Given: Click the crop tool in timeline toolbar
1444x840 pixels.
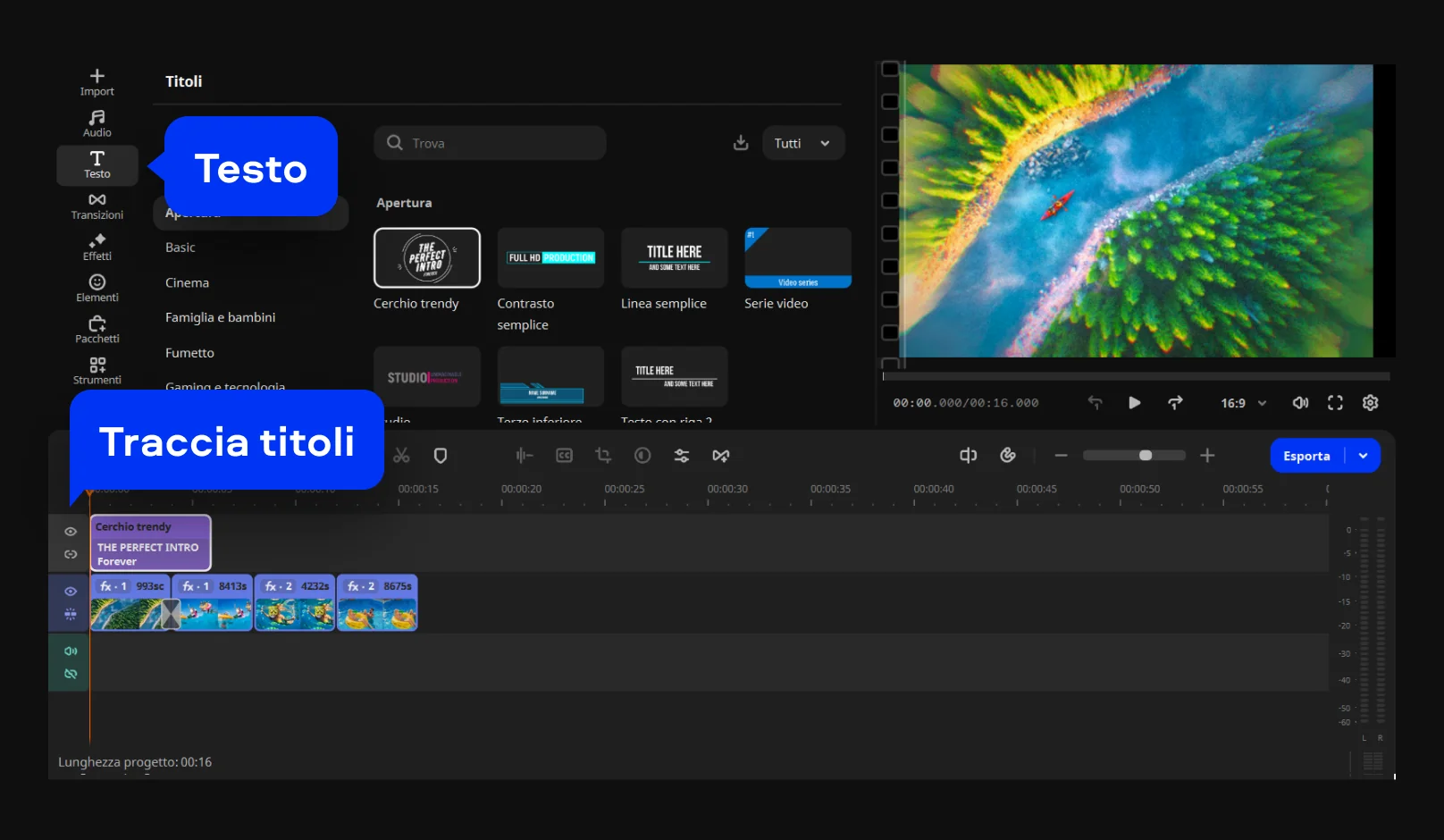Looking at the screenshot, I should click(x=603, y=456).
